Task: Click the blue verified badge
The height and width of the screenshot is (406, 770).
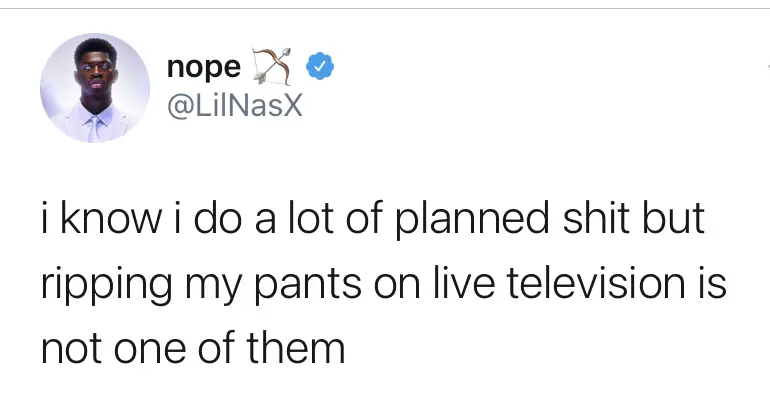Action: (x=316, y=67)
